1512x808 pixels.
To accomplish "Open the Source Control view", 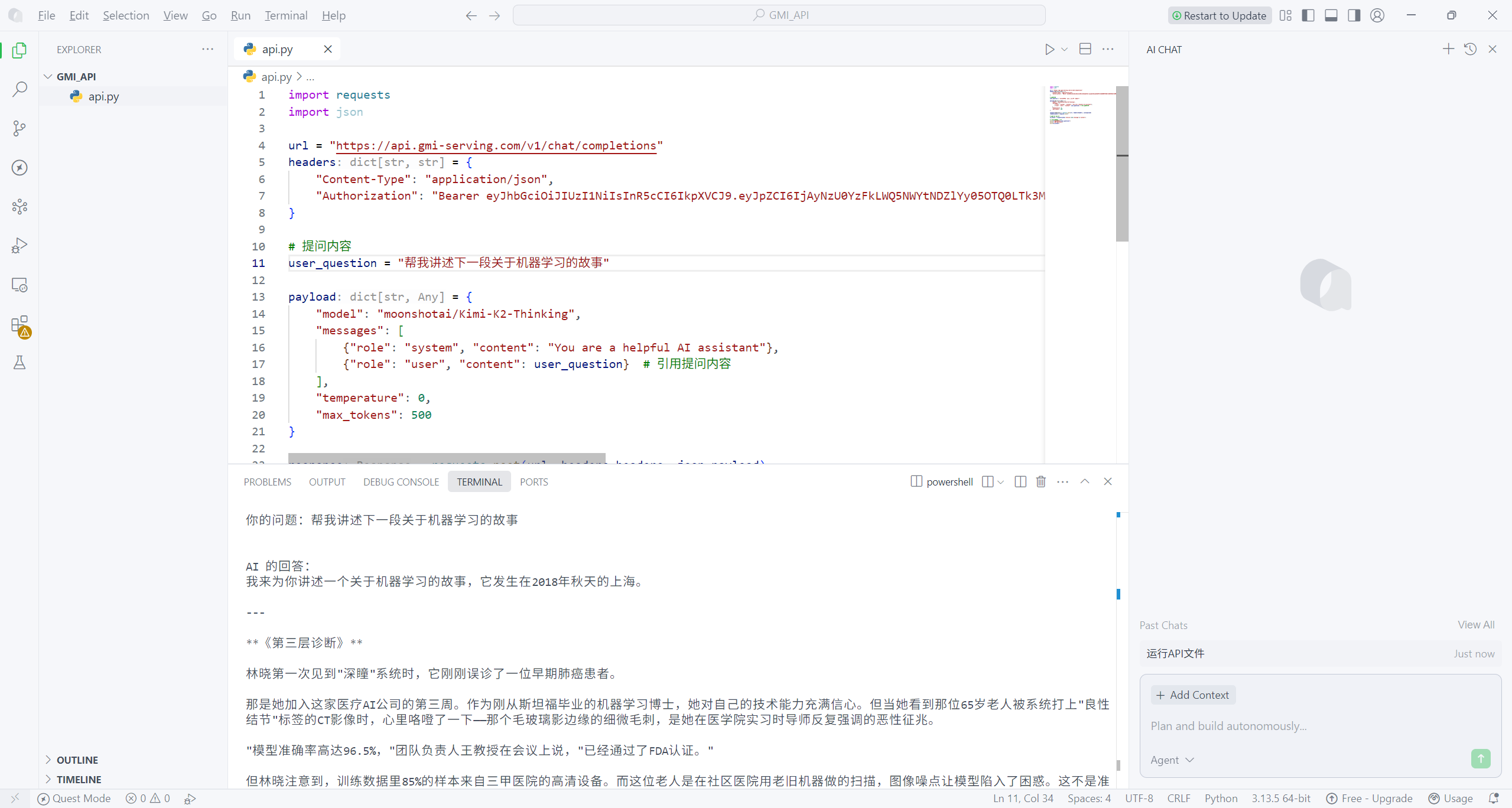I will (x=19, y=128).
